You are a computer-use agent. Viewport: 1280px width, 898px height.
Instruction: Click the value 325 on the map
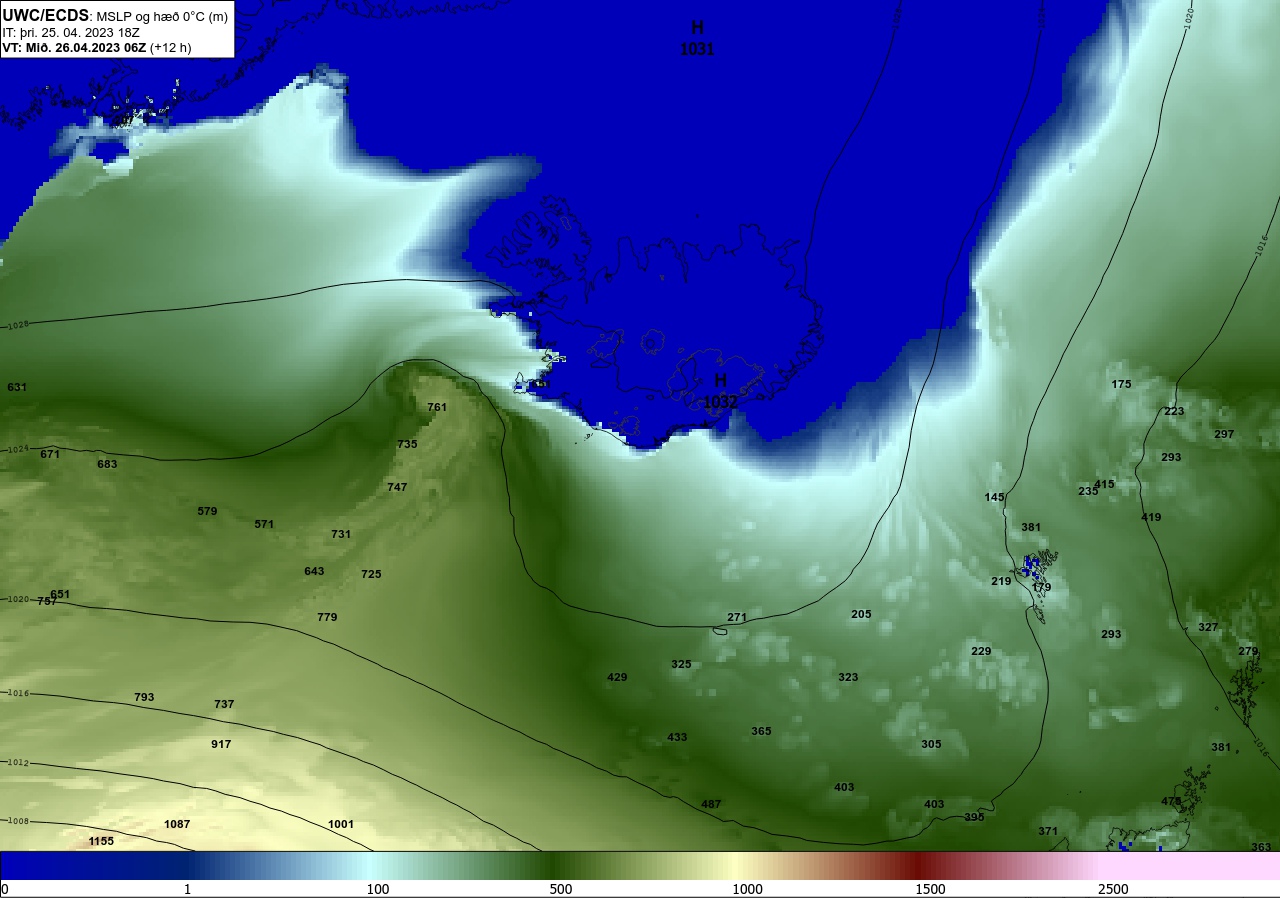coord(681,664)
